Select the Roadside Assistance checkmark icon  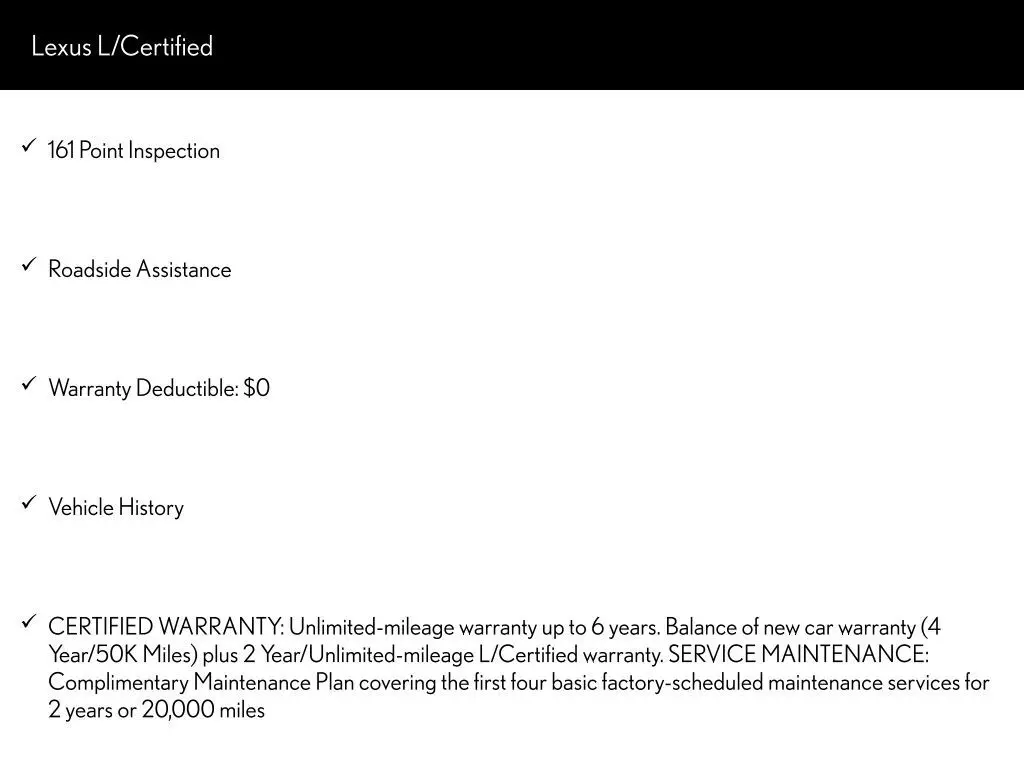click(x=29, y=264)
